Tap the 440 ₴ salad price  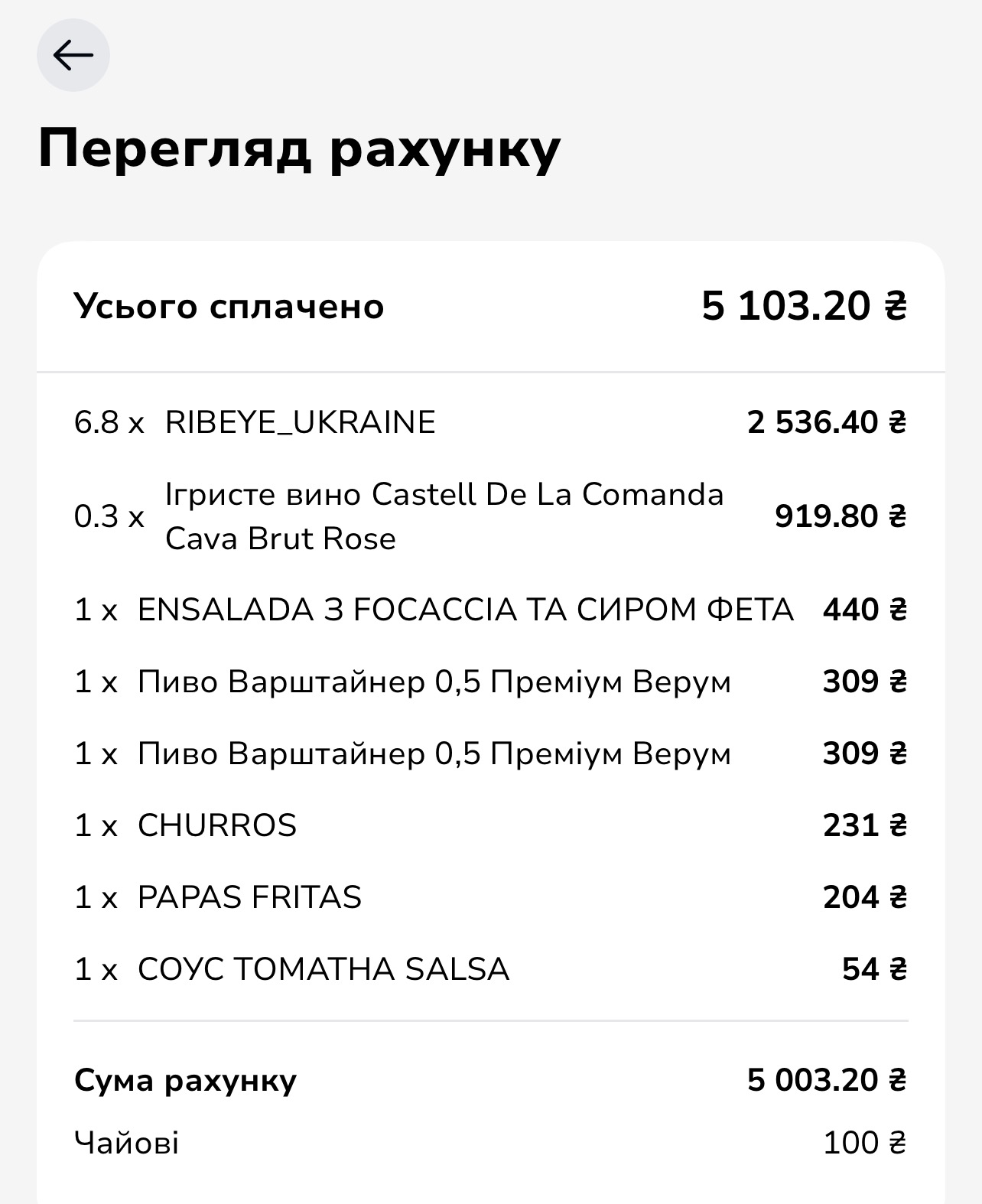[865, 610]
